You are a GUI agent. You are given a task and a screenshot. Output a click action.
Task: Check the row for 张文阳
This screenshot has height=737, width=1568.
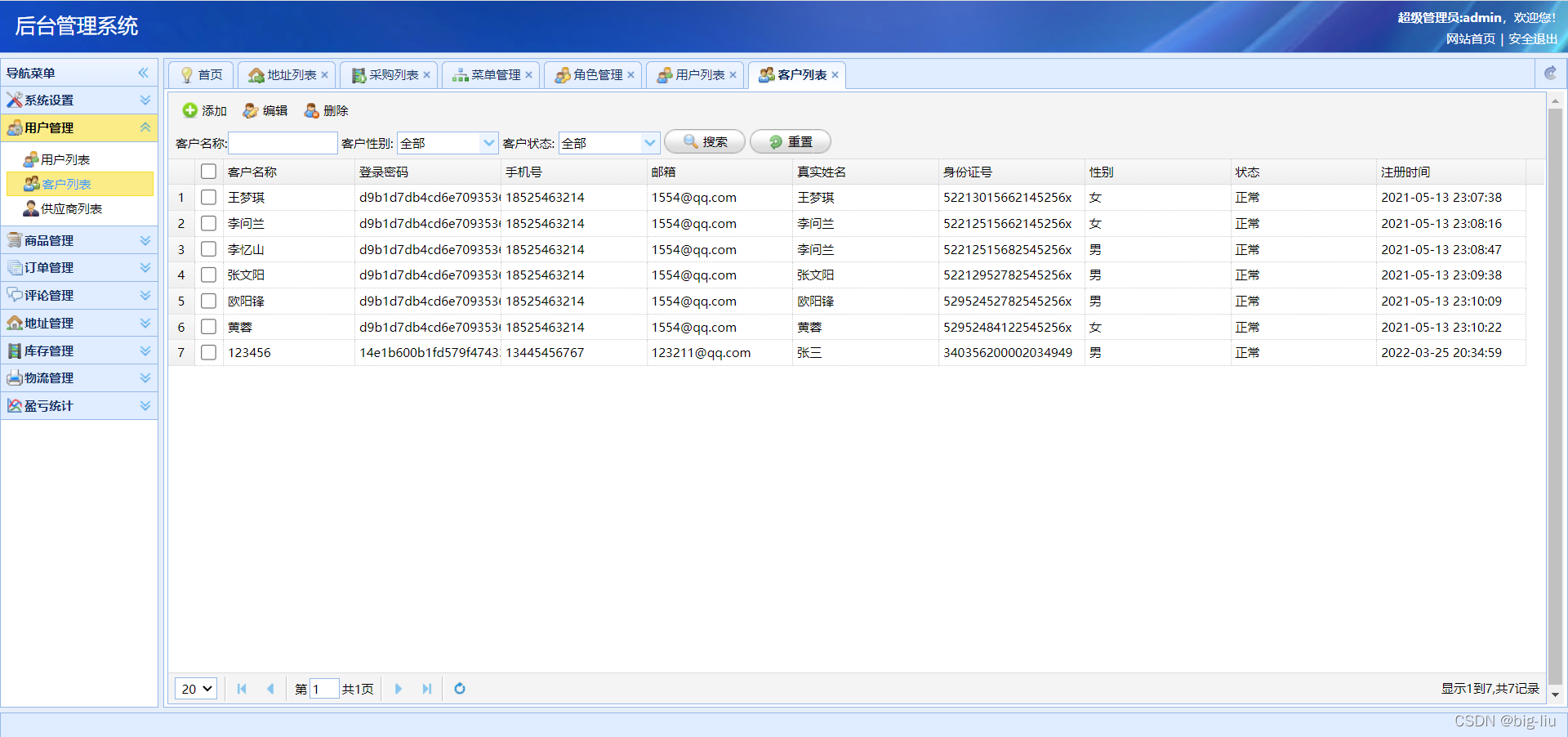pyautogui.click(x=208, y=275)
